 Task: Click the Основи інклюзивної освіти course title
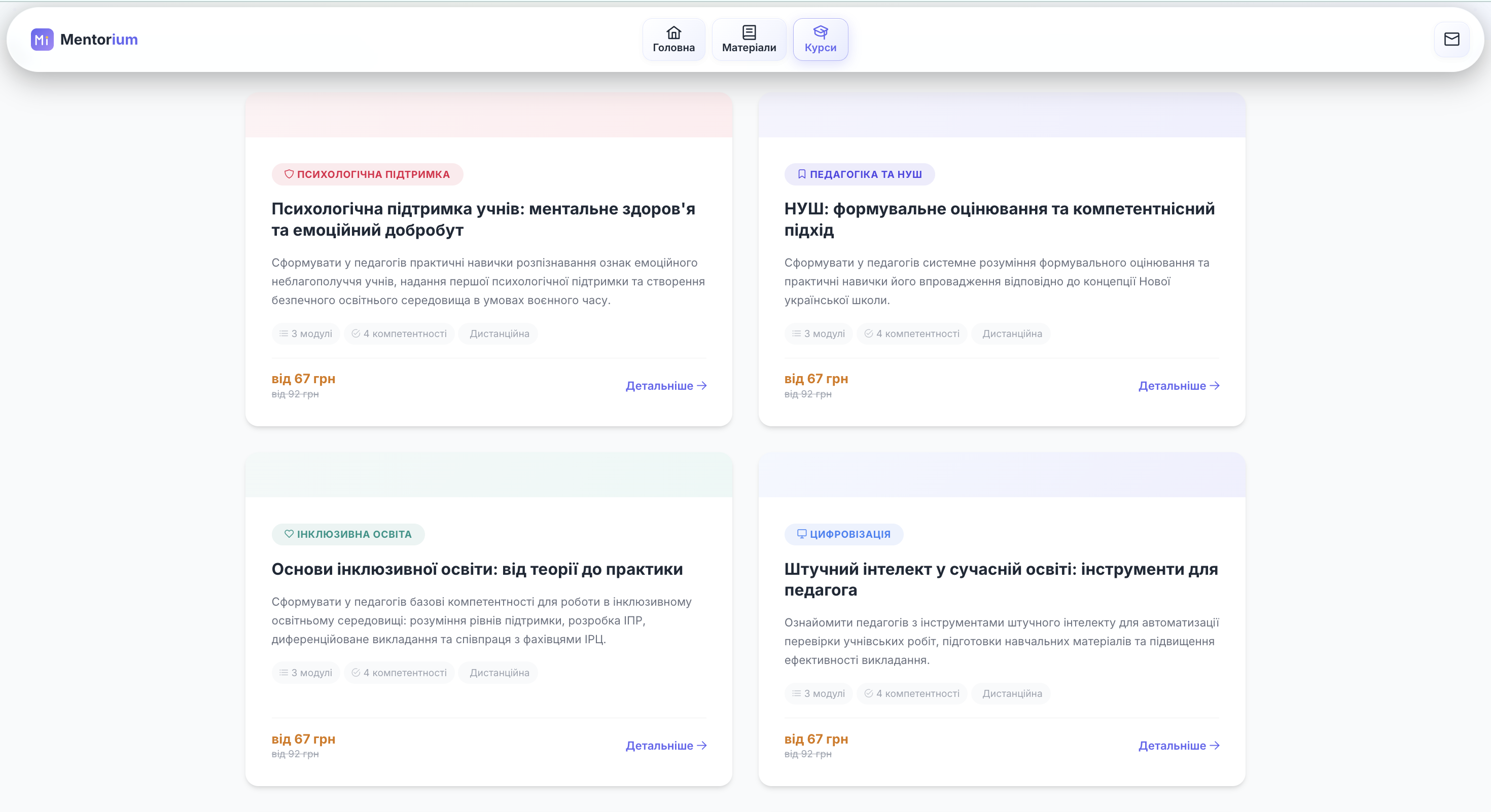[476, 569]
